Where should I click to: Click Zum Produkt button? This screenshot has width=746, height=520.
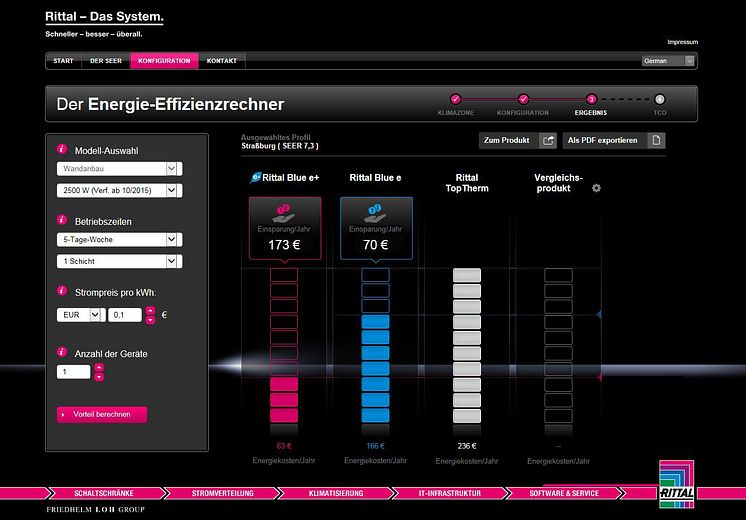518,140
